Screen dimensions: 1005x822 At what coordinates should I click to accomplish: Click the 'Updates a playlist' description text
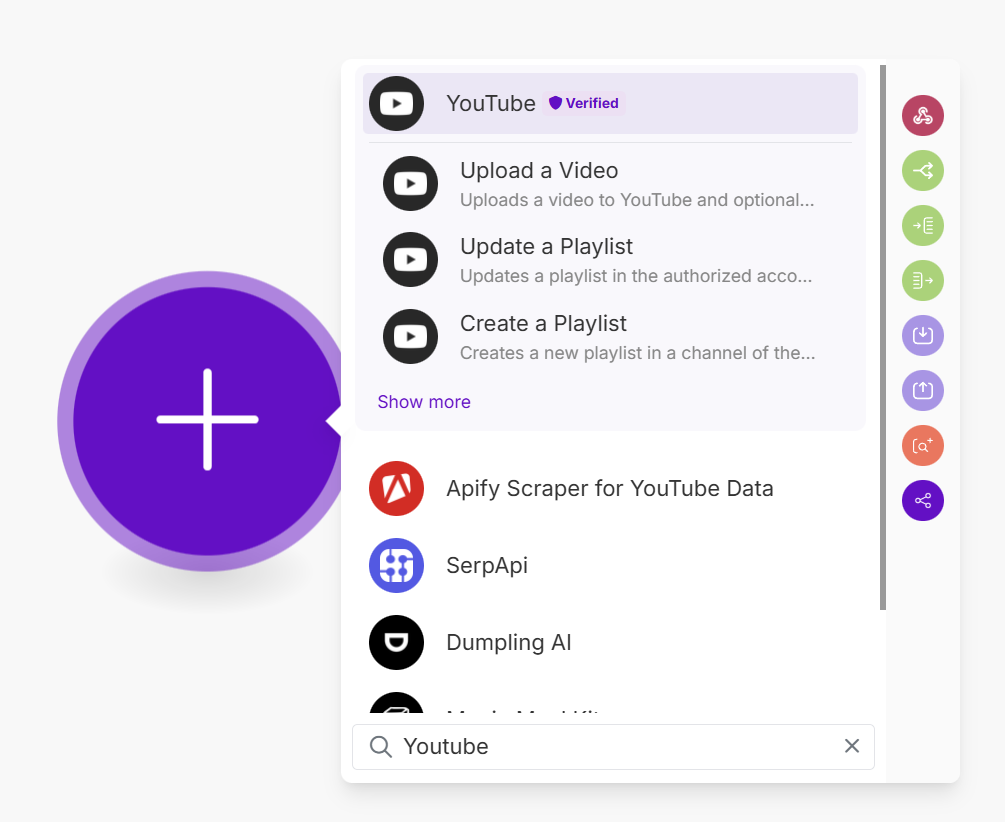click(x=636, y=276)
